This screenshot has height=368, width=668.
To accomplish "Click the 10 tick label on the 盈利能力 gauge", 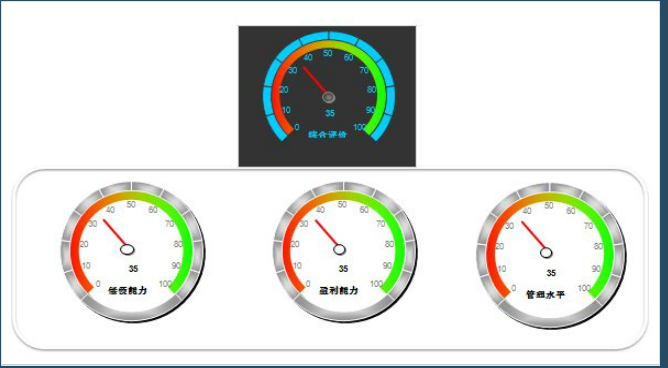I will [297, 266].
